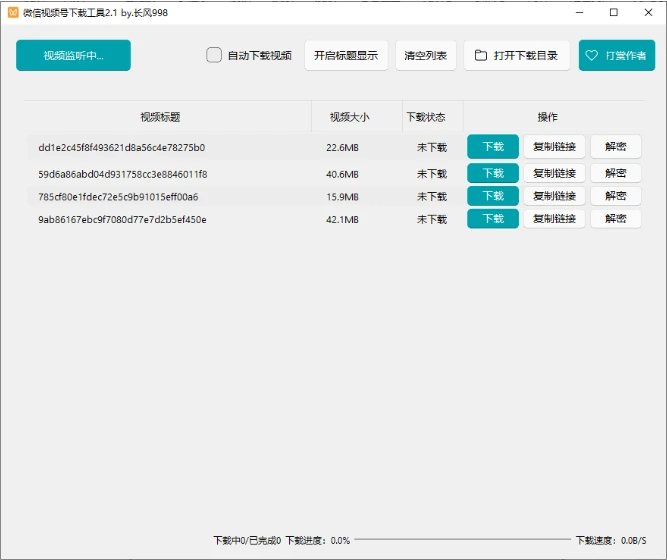The width and height of the screenshot is (667, 560).
Task: Select title dd1e2c45f8f493621d8a56c4e78275b0
Action: pyautogui.click(x=122, y=148)
